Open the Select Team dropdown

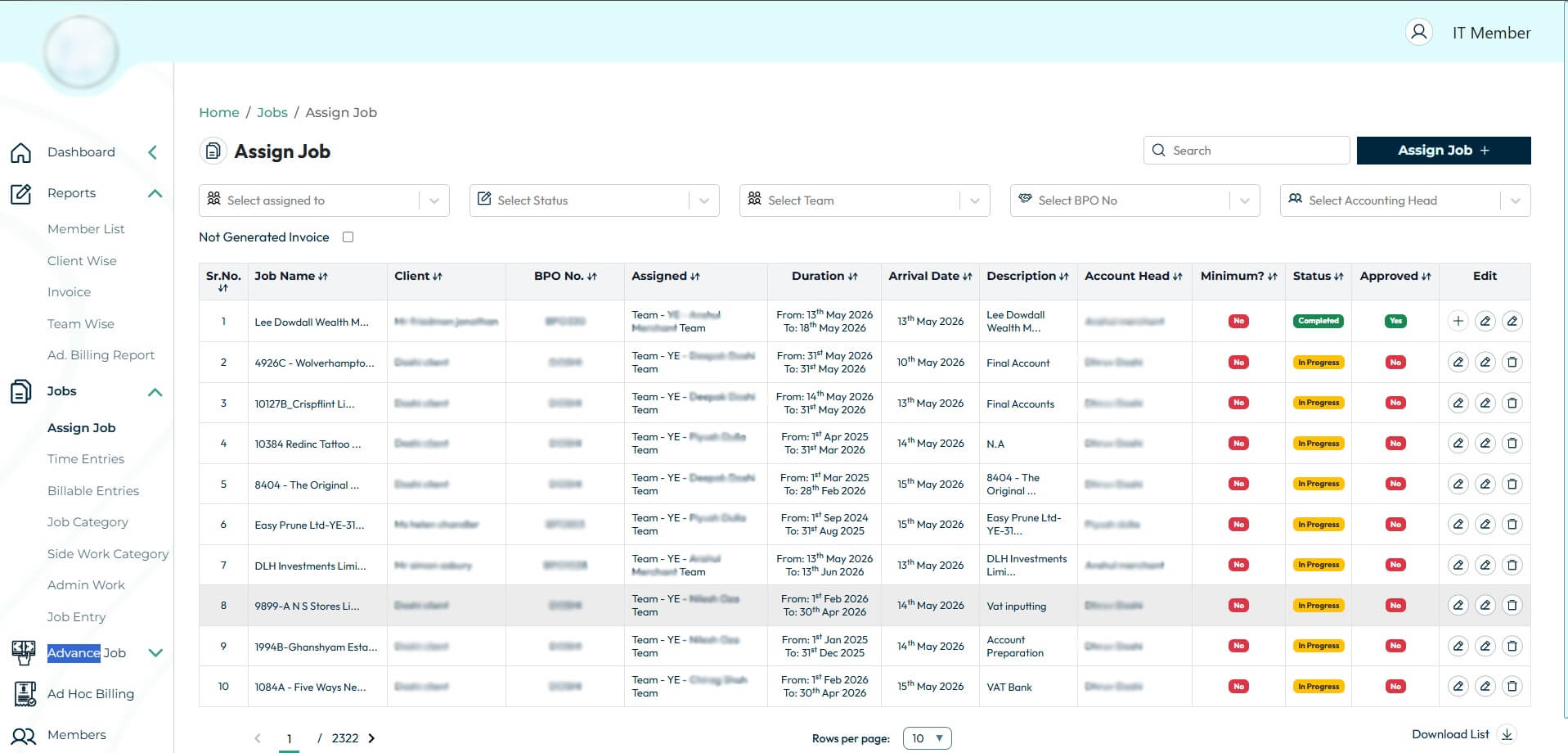[x=865, y=201]
